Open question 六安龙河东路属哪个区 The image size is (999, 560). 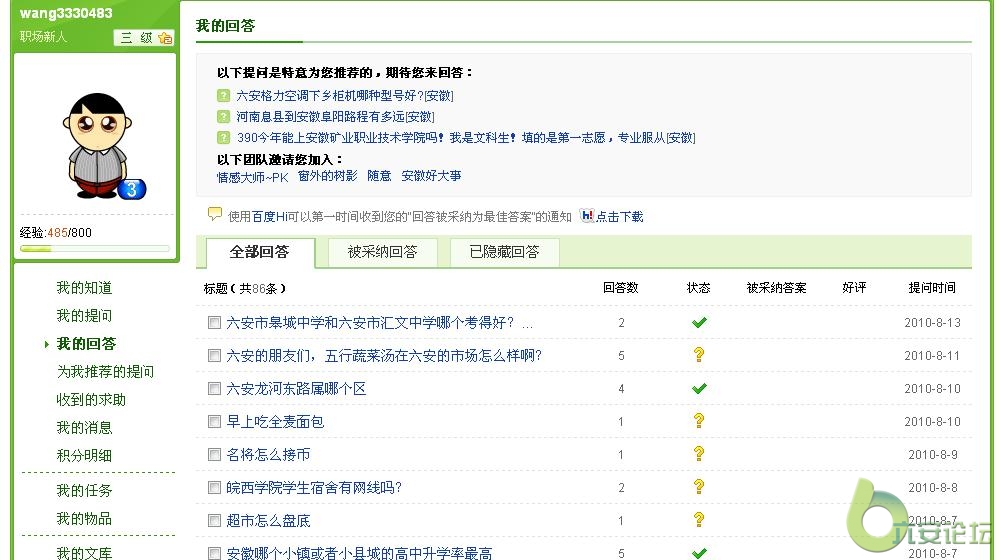tap(296, 389)
